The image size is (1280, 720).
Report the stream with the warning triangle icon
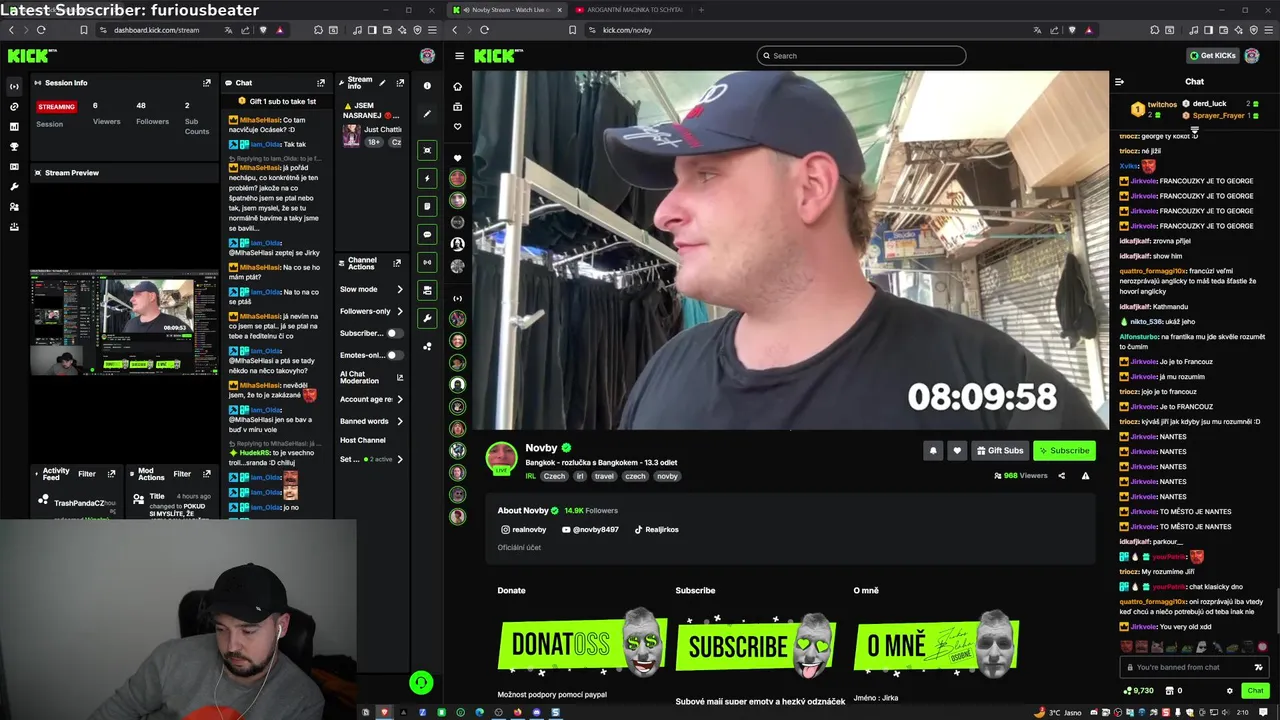[x=1085, y=476]
